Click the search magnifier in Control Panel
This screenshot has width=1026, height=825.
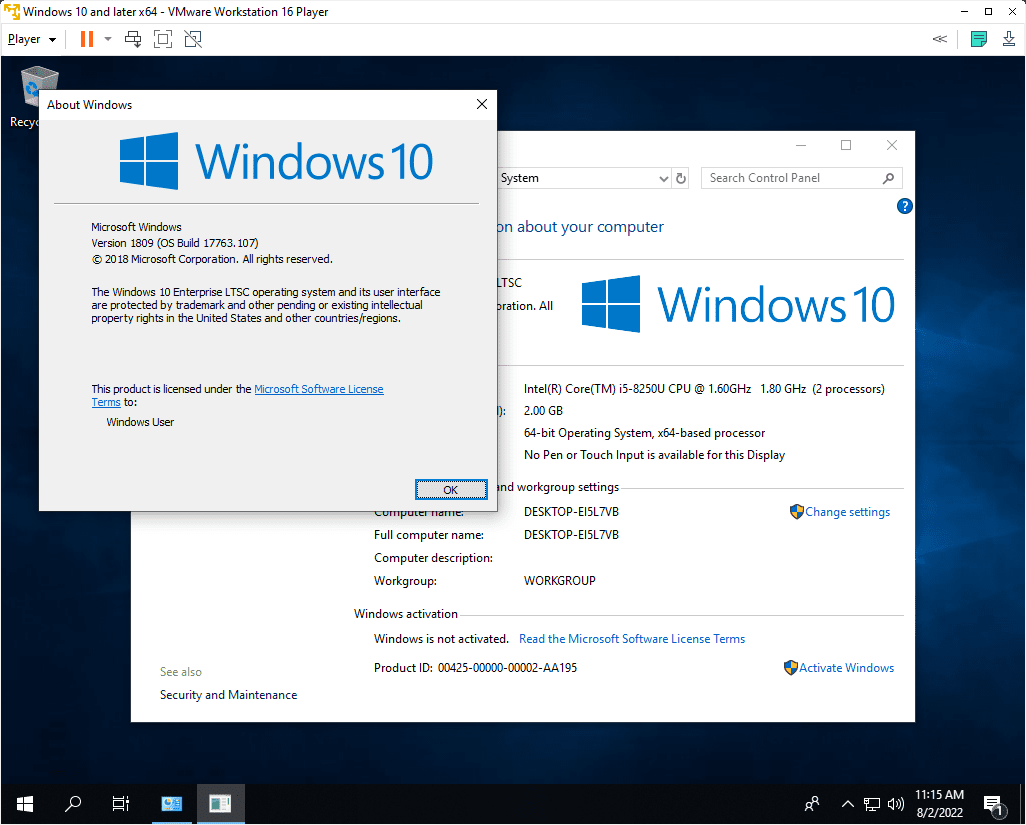coord(889,178)
